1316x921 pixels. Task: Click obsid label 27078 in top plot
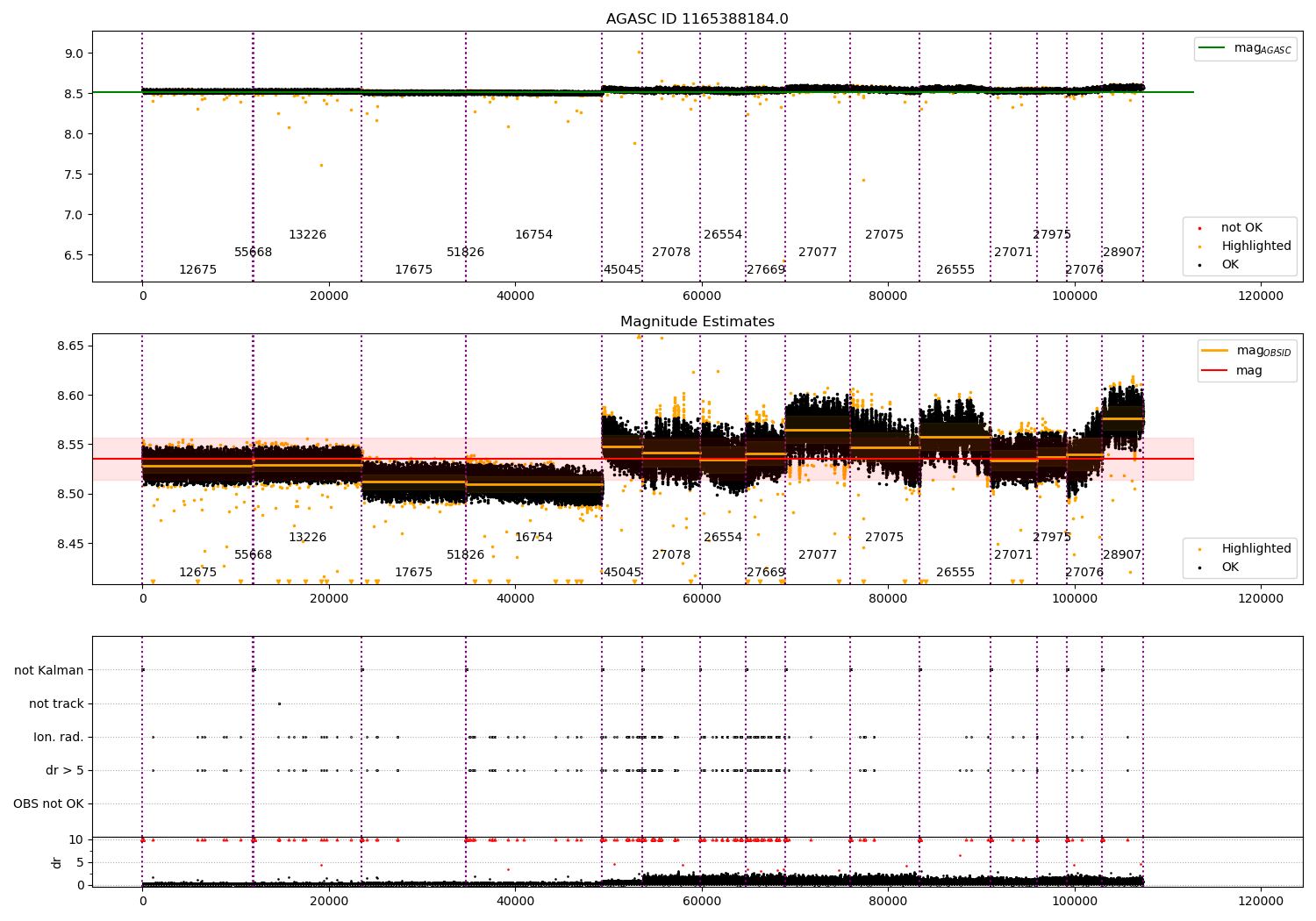tap(671, 253)
